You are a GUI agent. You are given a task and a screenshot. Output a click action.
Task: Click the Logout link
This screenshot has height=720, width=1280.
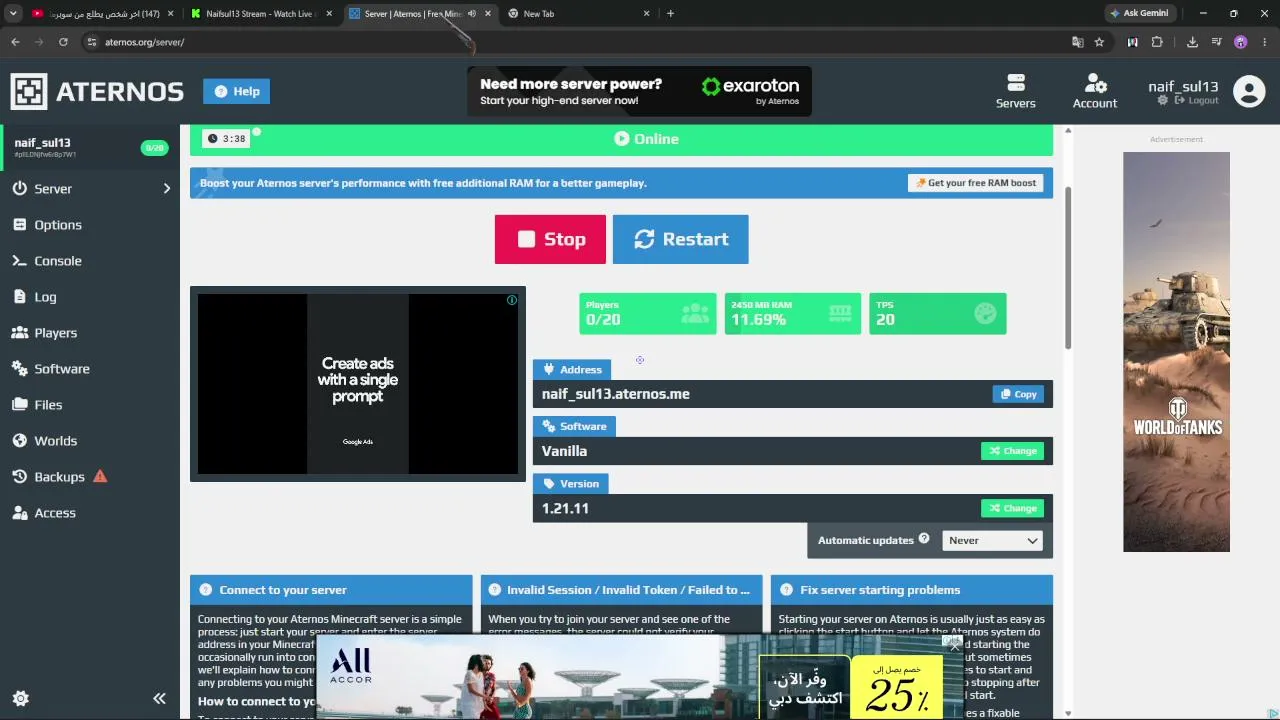[x=1197, y=100]
